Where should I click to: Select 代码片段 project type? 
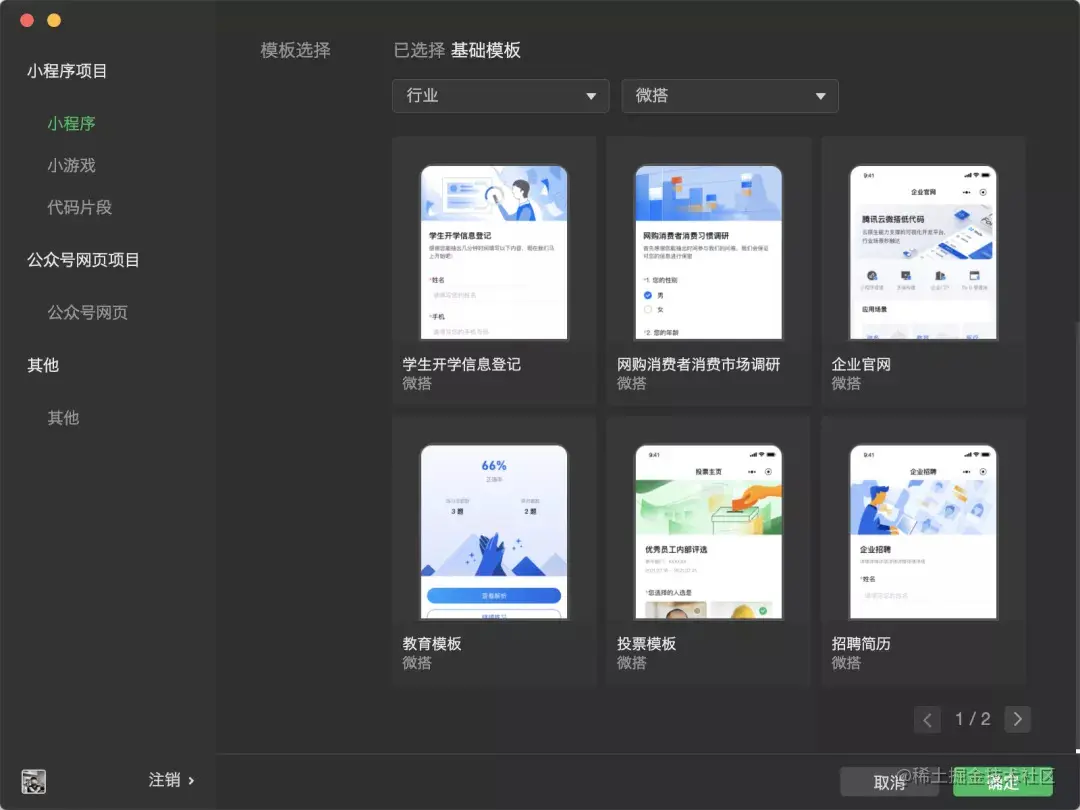(81, 207)
